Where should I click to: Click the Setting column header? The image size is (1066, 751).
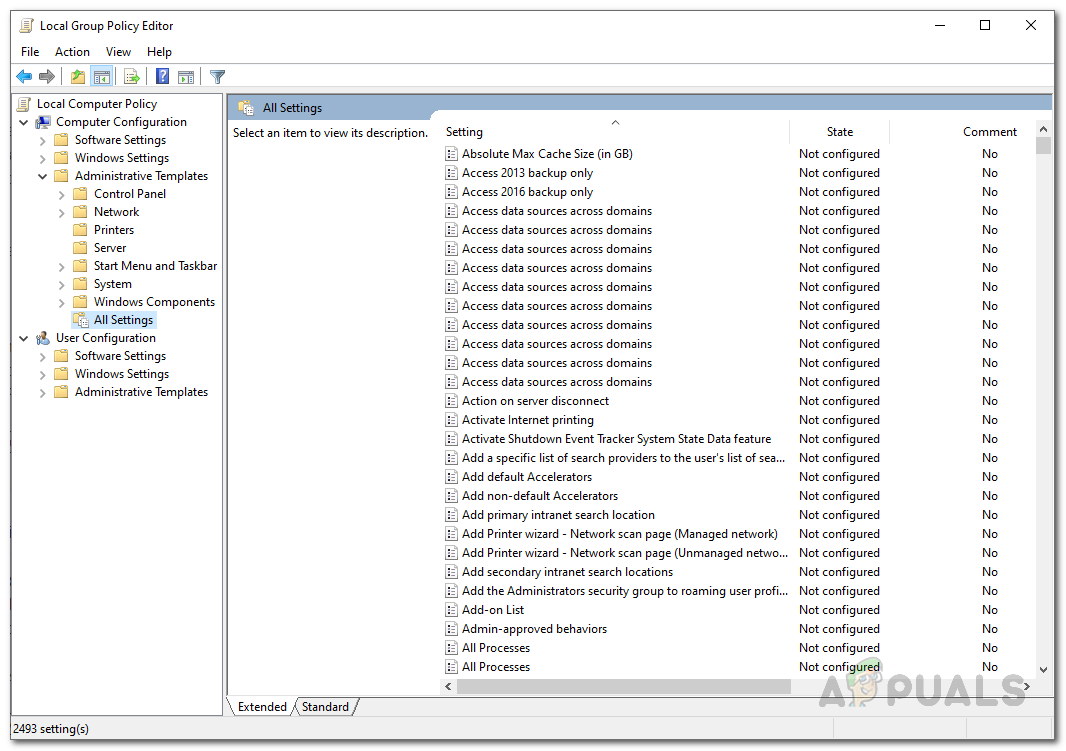click(x=614, y=132)
